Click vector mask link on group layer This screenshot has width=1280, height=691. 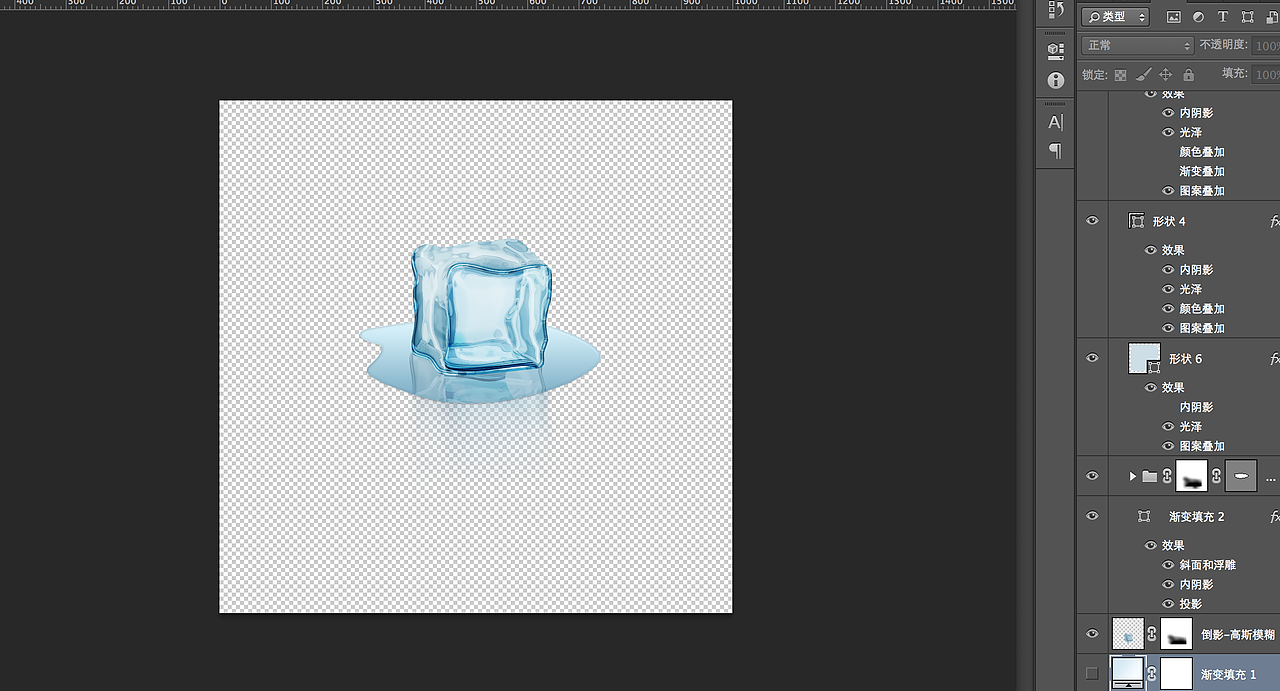tap(1216, 476)
